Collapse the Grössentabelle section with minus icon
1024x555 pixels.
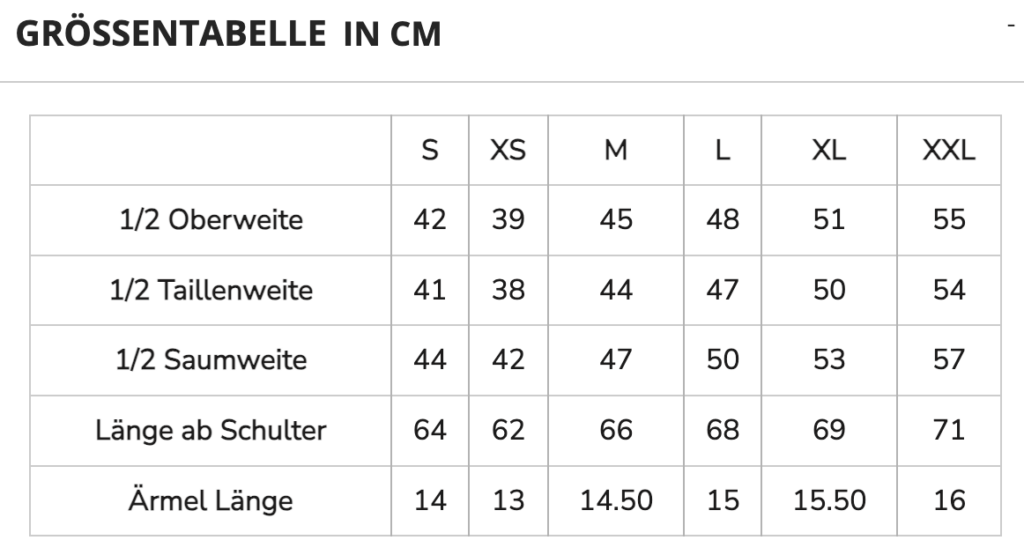click(x=1011, y=25)
